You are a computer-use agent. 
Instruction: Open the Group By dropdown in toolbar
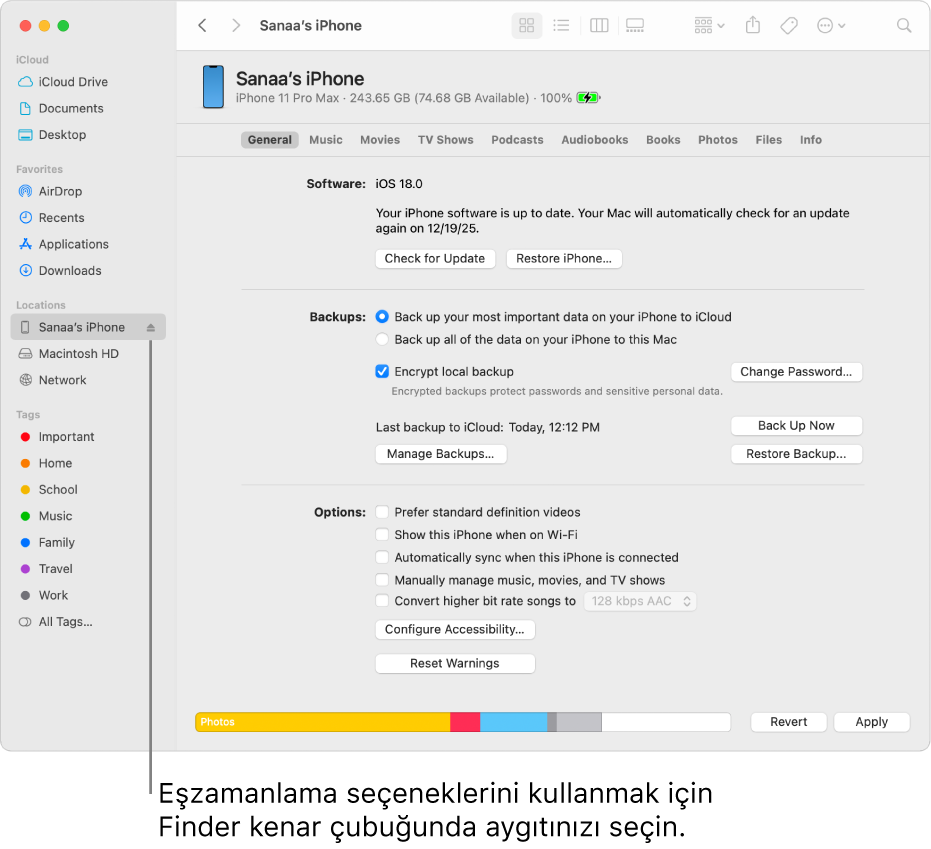click(709, 26)
